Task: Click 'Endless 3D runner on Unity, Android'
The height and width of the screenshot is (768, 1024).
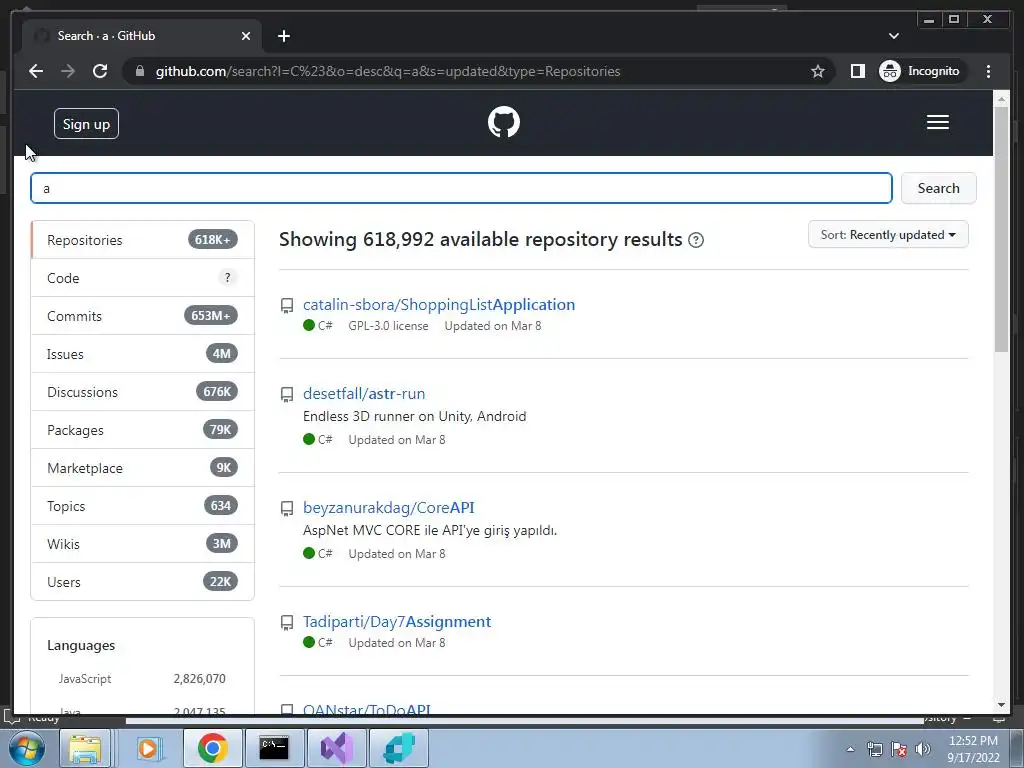Action: (x=415, y=417)
